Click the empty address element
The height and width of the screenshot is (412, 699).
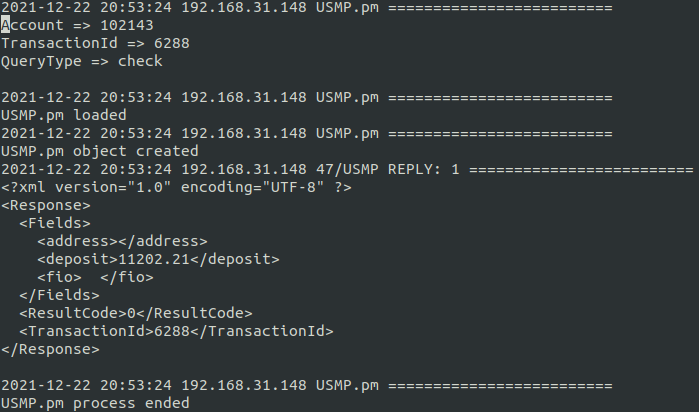[x=122, y=241]
